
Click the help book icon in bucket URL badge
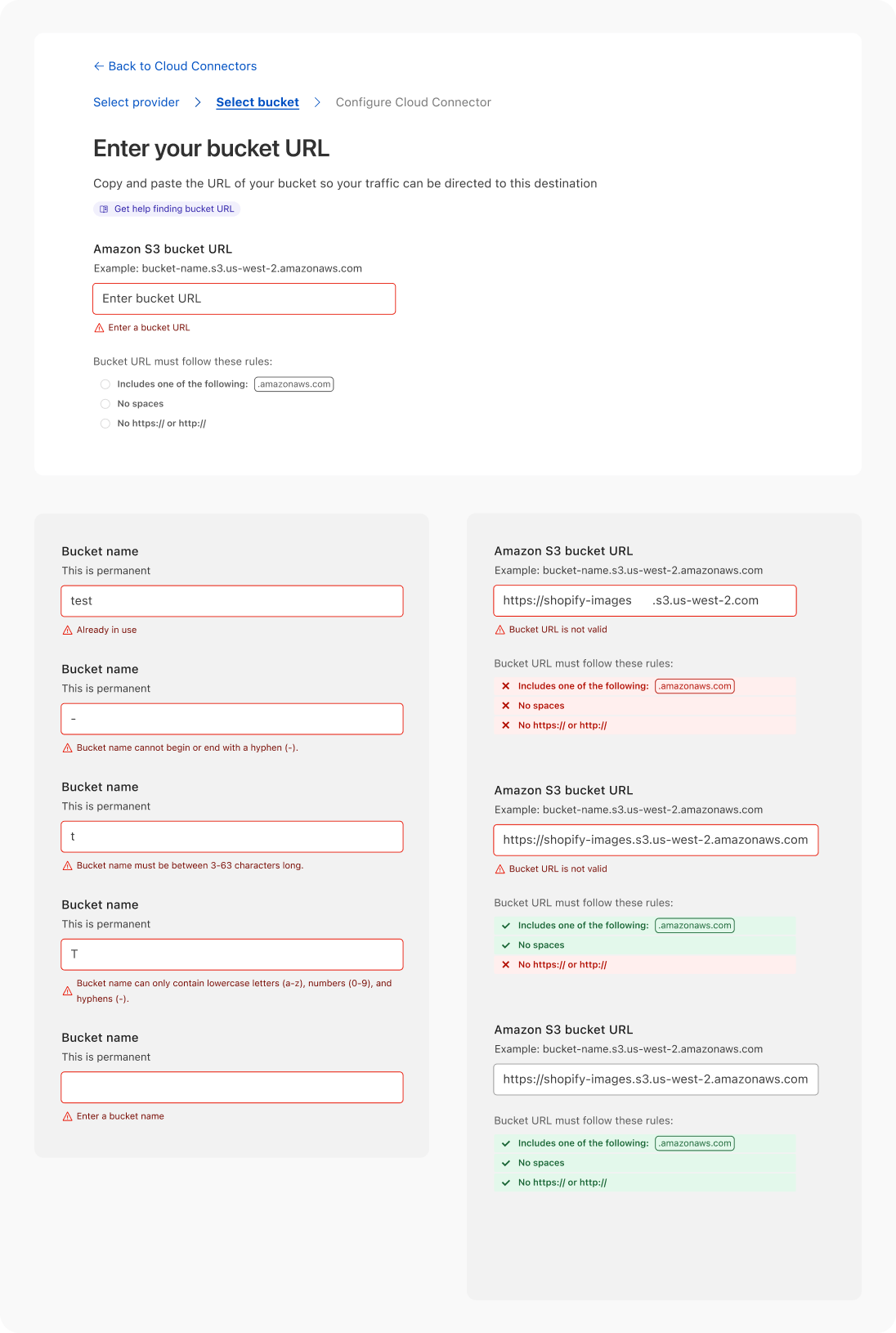[x=104, y=209]
